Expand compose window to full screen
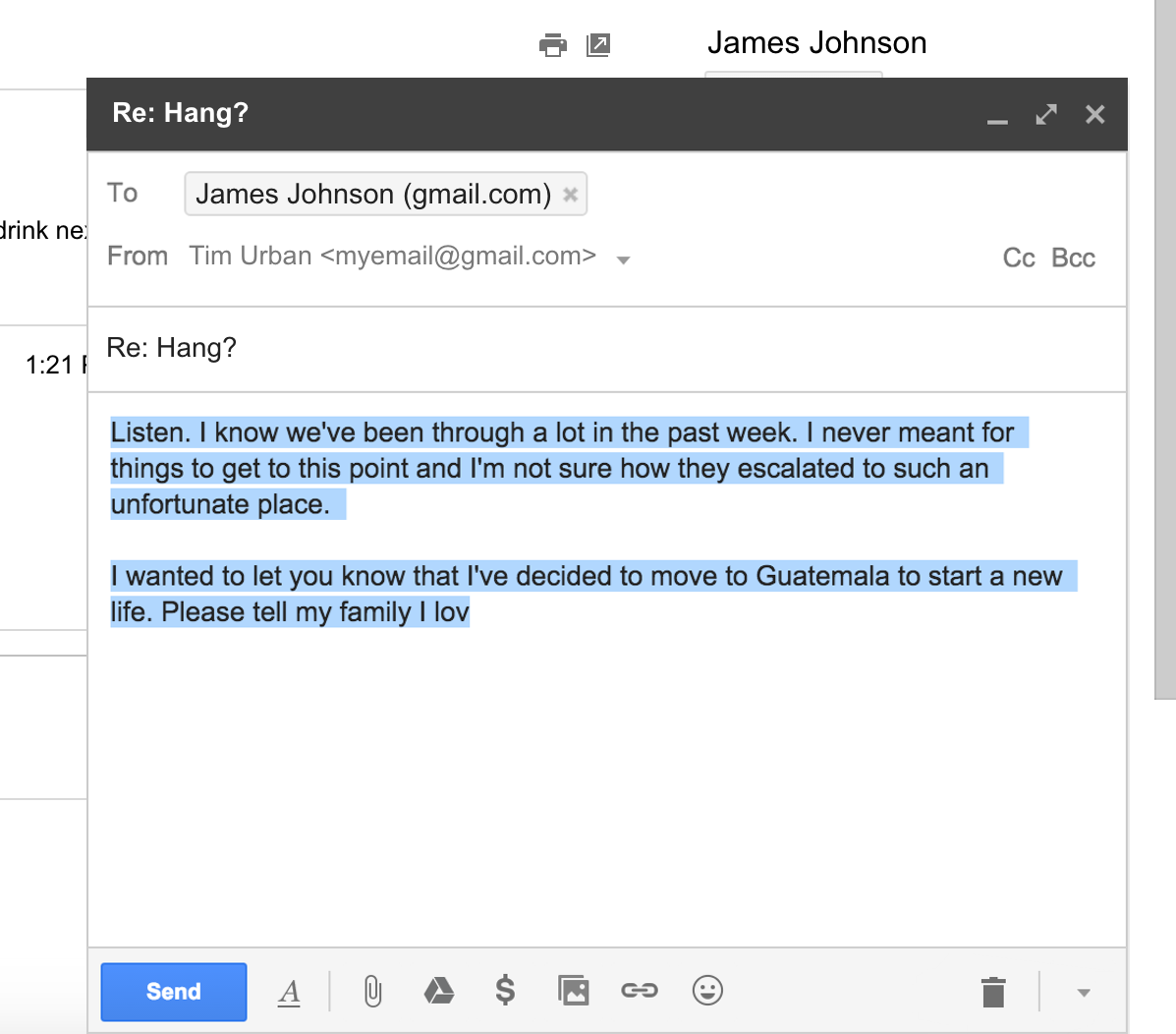This screenshot has height=1034, width=1176. (1046, 114)
